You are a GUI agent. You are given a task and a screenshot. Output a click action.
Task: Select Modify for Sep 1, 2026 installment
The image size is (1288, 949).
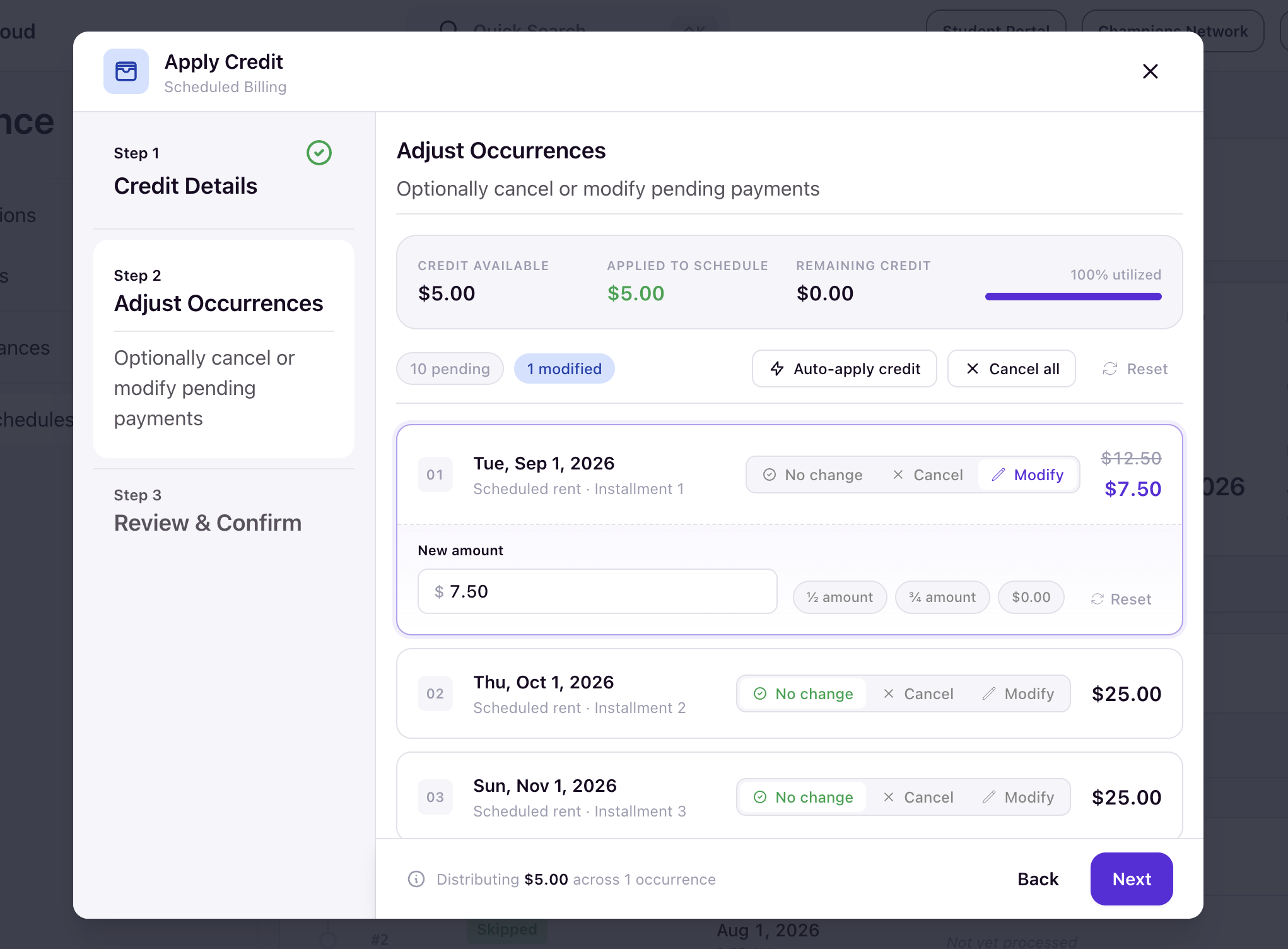pyautogui.click(x=1027, y=474)
